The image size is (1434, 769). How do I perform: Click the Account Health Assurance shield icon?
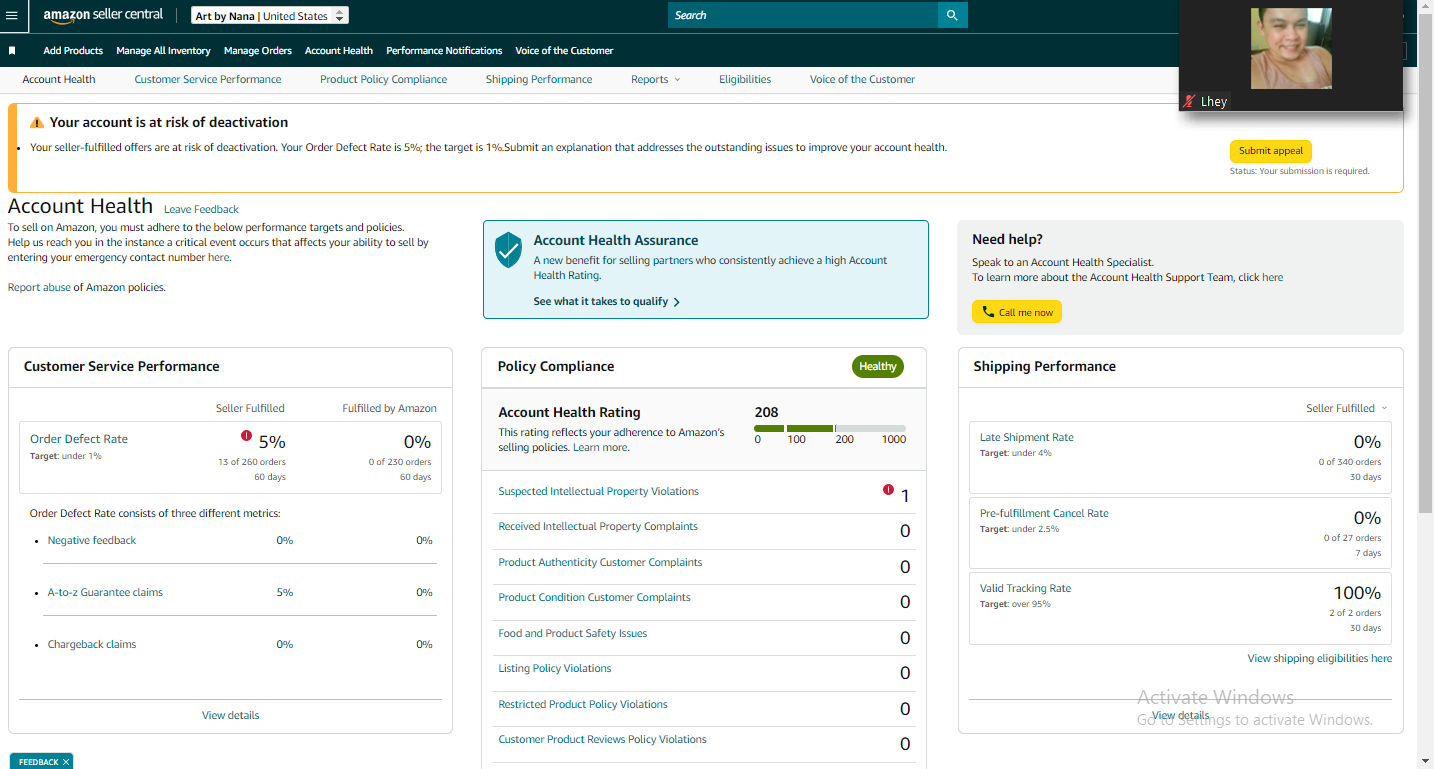coord(509,249)
